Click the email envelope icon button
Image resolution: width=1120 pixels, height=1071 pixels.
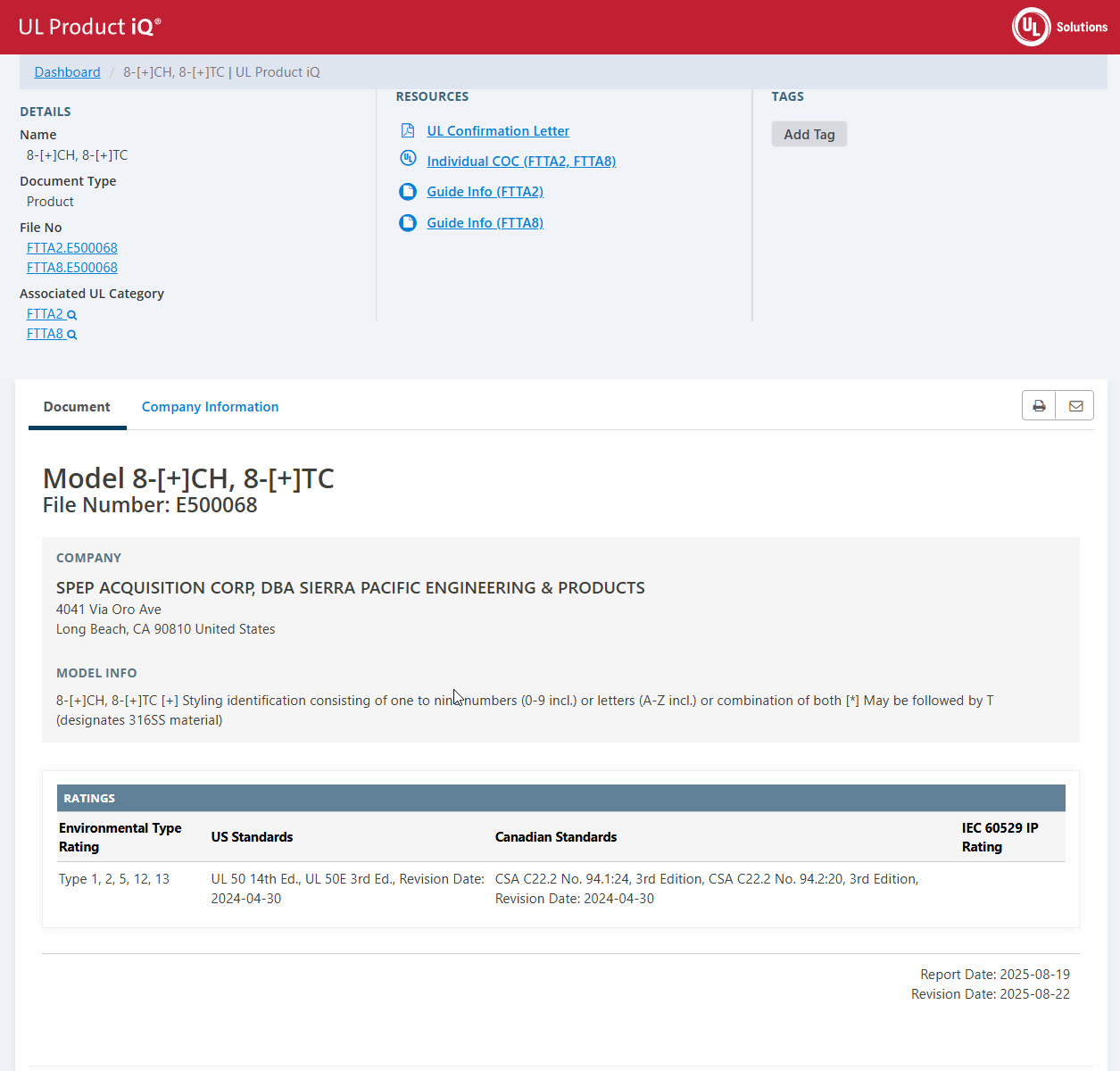coord(1075,406)
